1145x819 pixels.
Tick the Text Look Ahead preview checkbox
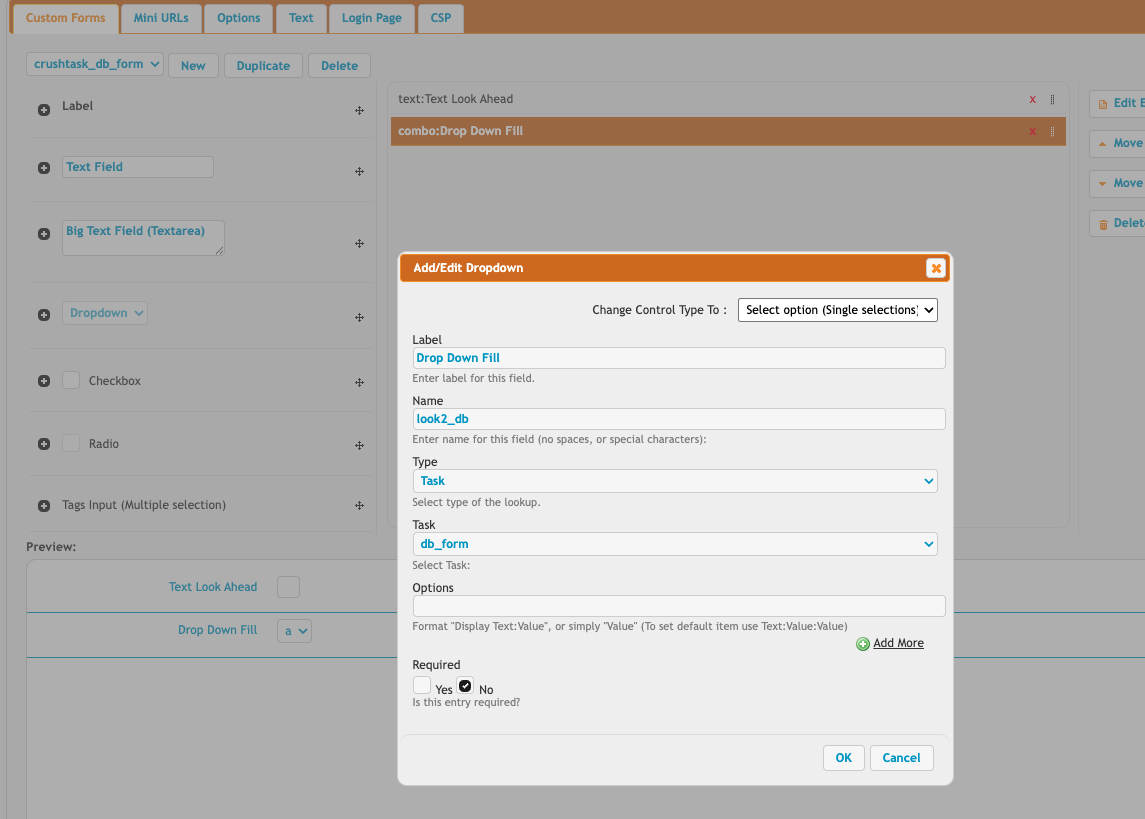pos(288,587)
